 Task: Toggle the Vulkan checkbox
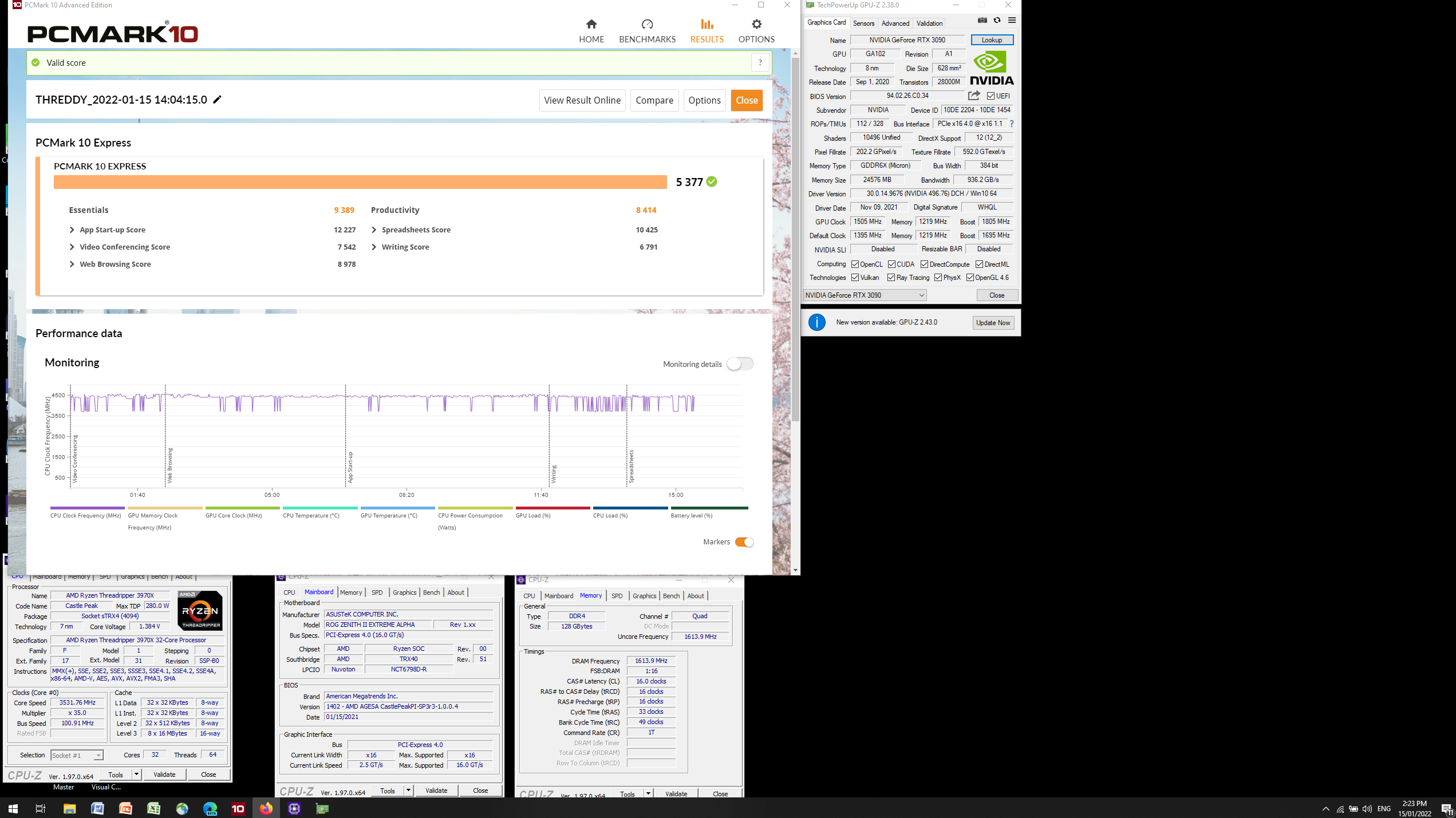click(855, 278)
